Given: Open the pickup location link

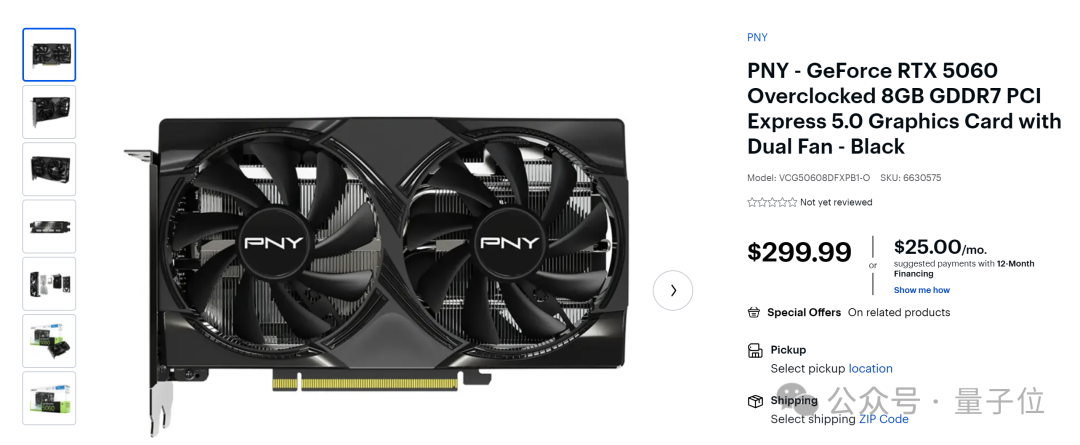Looking at the screenshot, I should (x=871, y=369).
